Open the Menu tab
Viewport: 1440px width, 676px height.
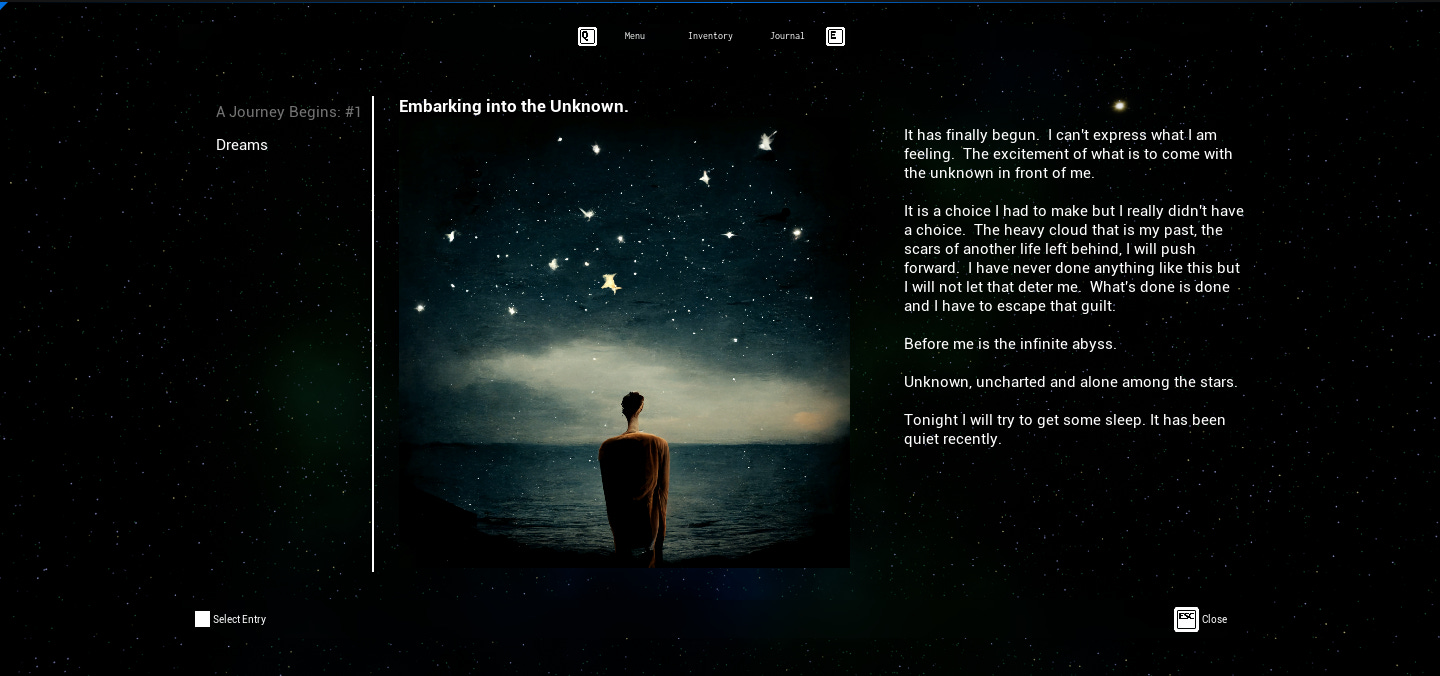pyautogui.click(x=635, y=36)
